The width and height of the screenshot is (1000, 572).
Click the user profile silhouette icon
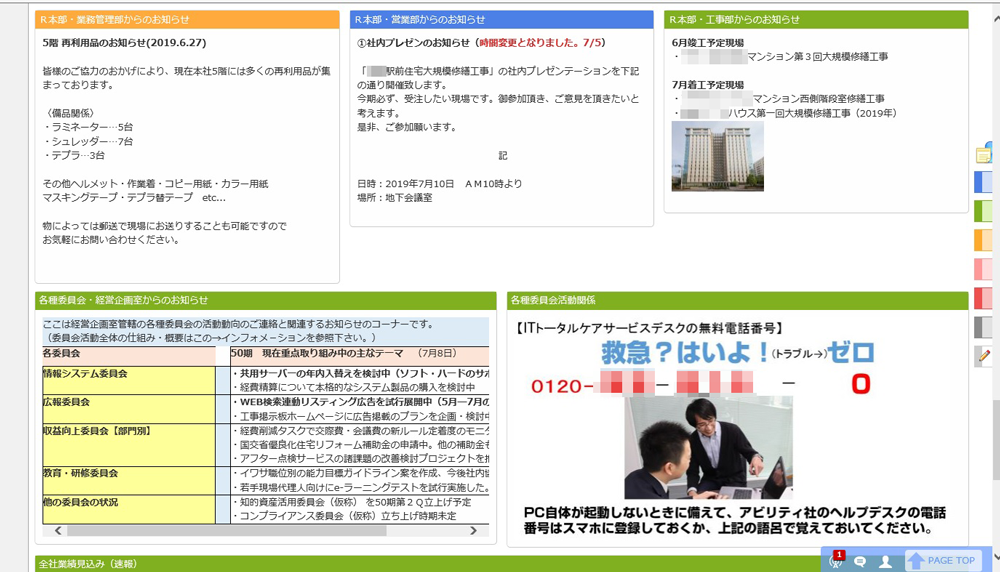(885, 561)
